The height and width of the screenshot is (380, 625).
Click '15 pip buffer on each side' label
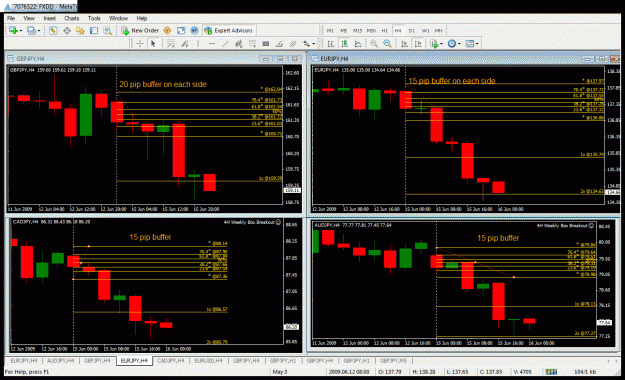(x=452, y=81)
